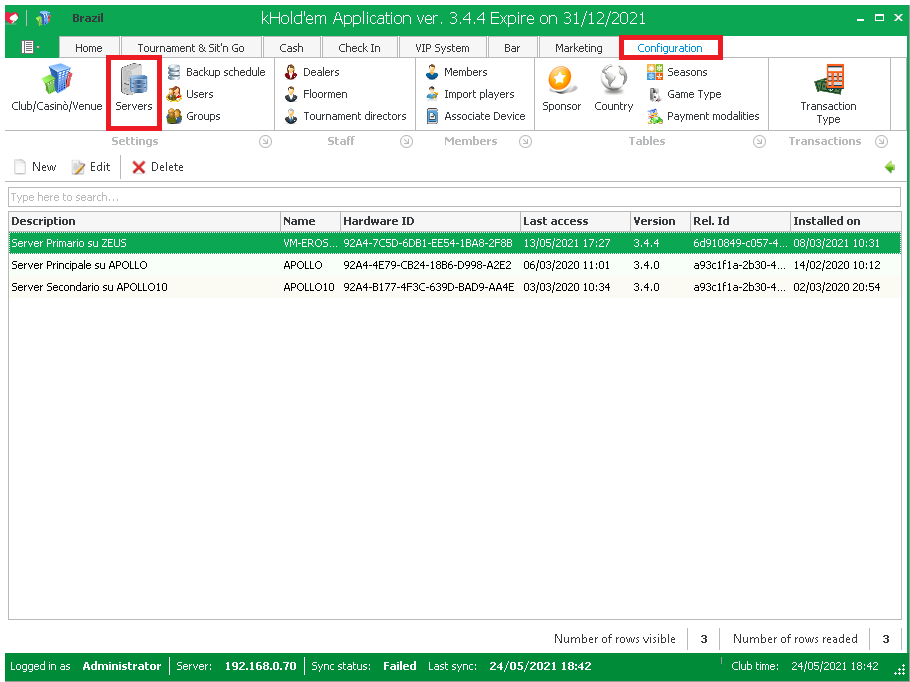
Task: Delete the selected server entry
Action: click(157, 167)
